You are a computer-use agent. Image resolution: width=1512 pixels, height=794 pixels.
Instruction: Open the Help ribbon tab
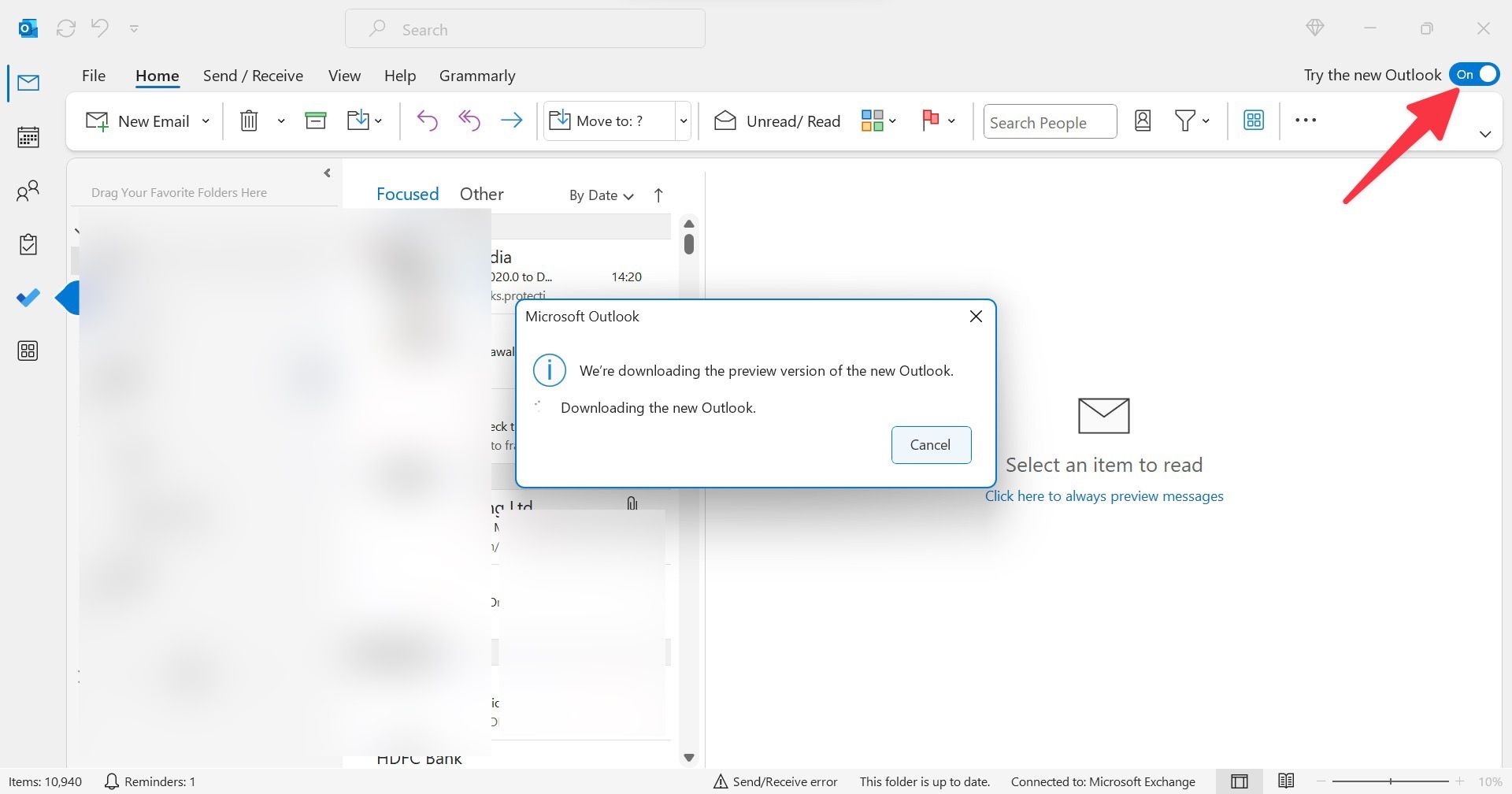[x=400, y=76]
